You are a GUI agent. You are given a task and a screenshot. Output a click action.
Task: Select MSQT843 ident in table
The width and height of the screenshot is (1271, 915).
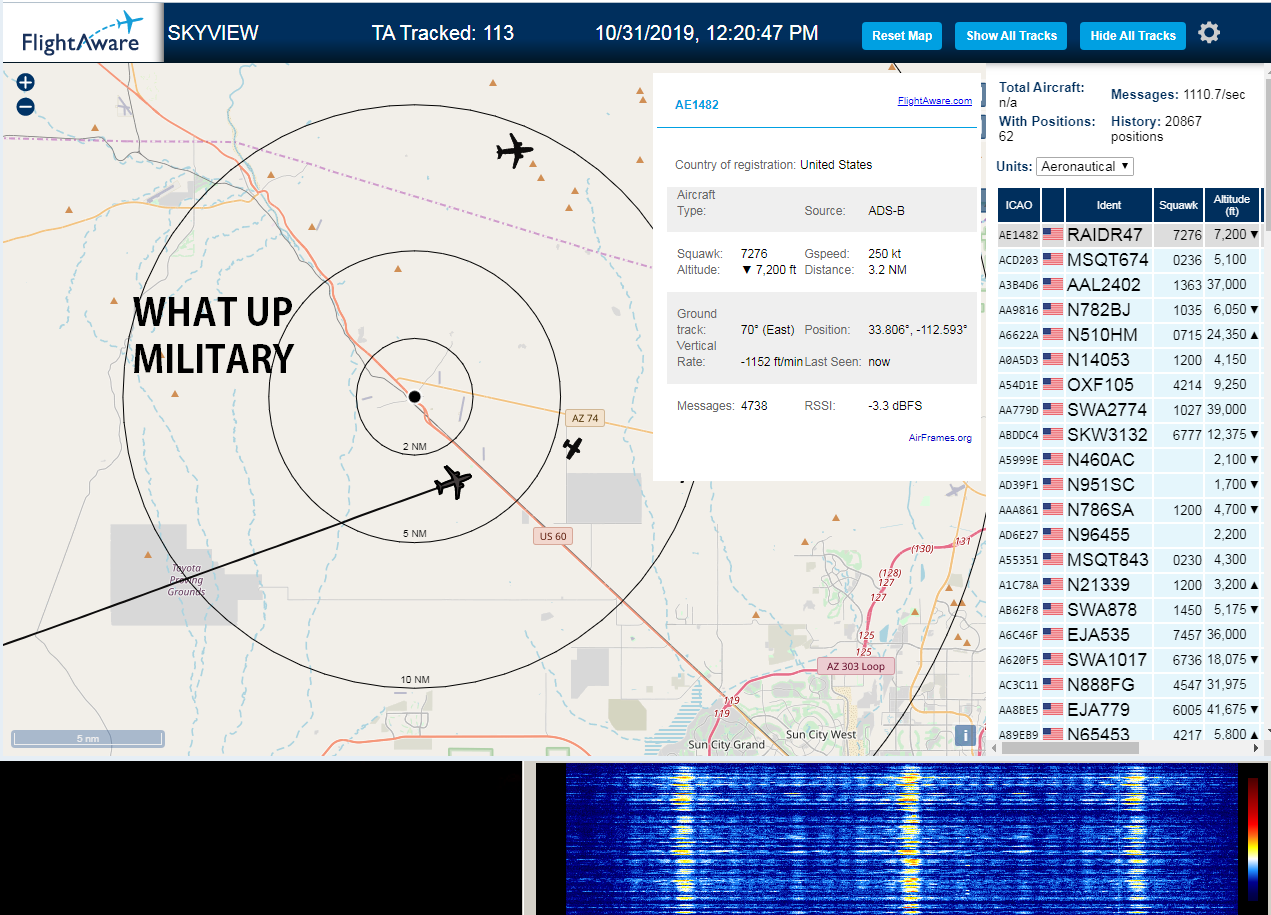(1108, 560)
